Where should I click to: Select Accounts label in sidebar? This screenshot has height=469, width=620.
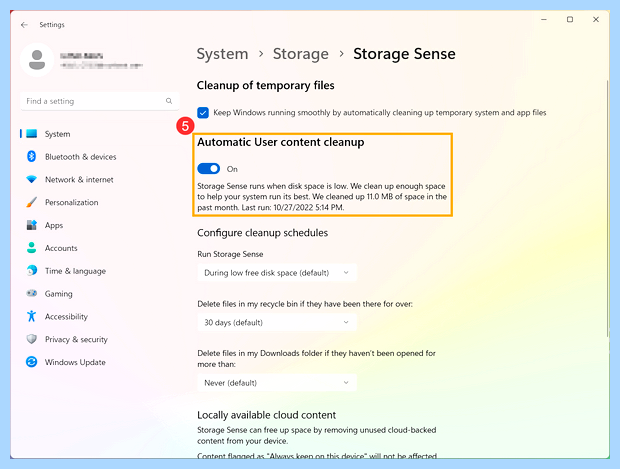coord(61,248)
